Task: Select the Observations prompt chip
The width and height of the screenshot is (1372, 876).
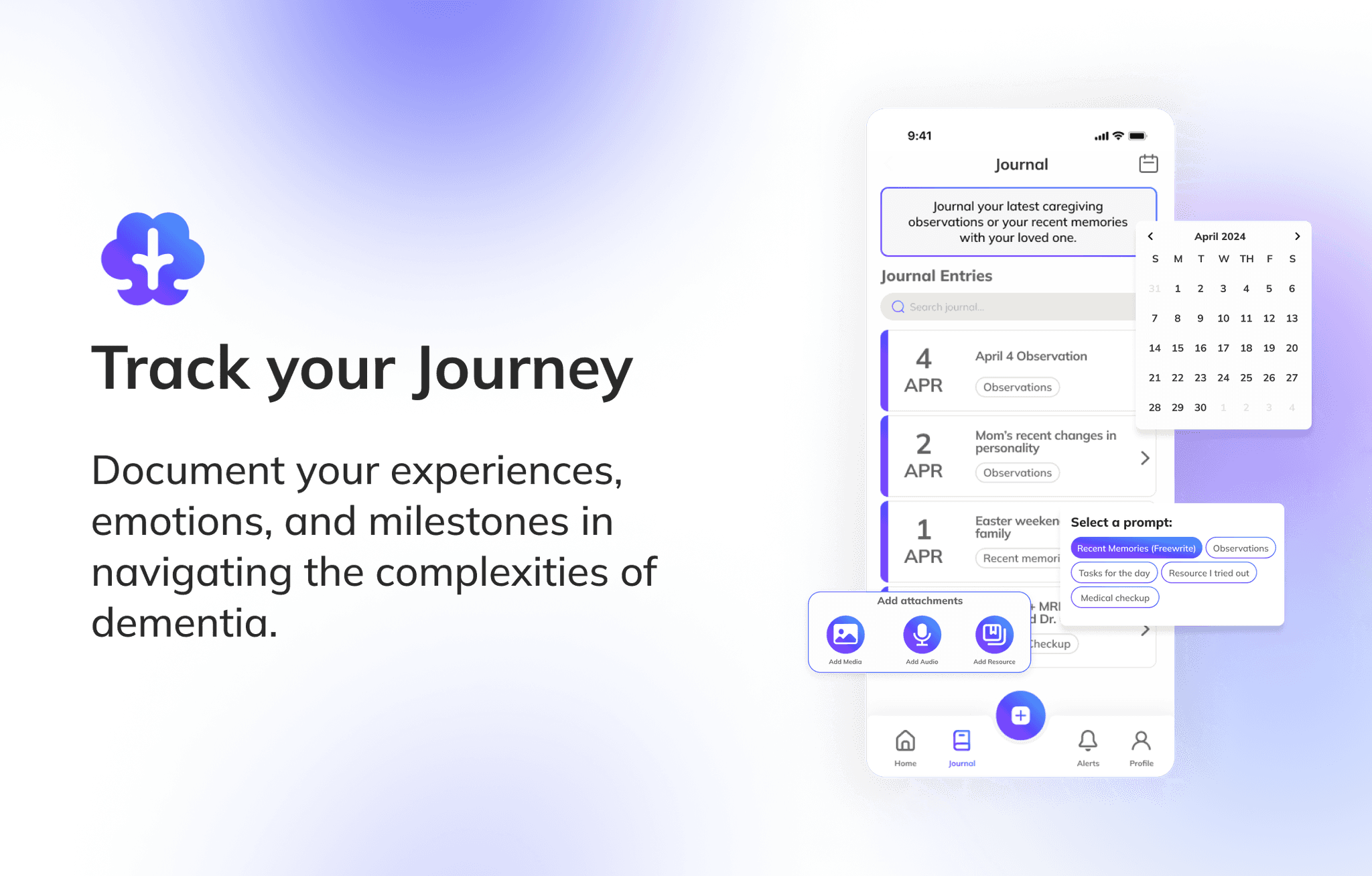Action: tap(1240, 548)
